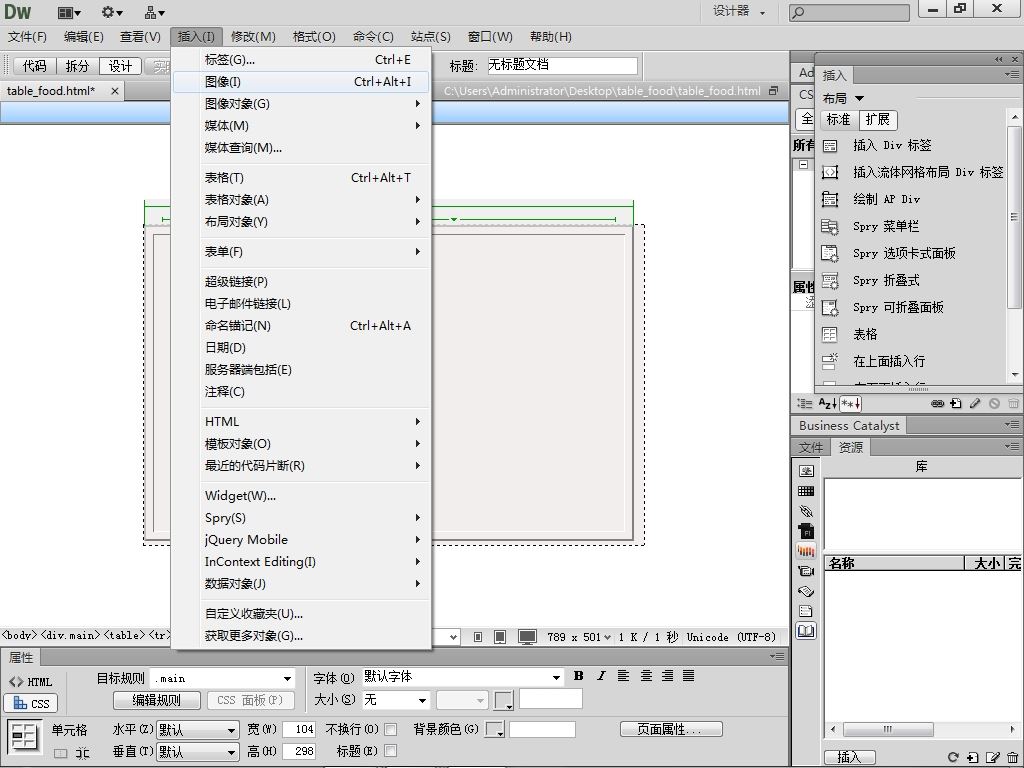Show URLs category in Assets panel
1024x768 pixels.
click(806, 511)
